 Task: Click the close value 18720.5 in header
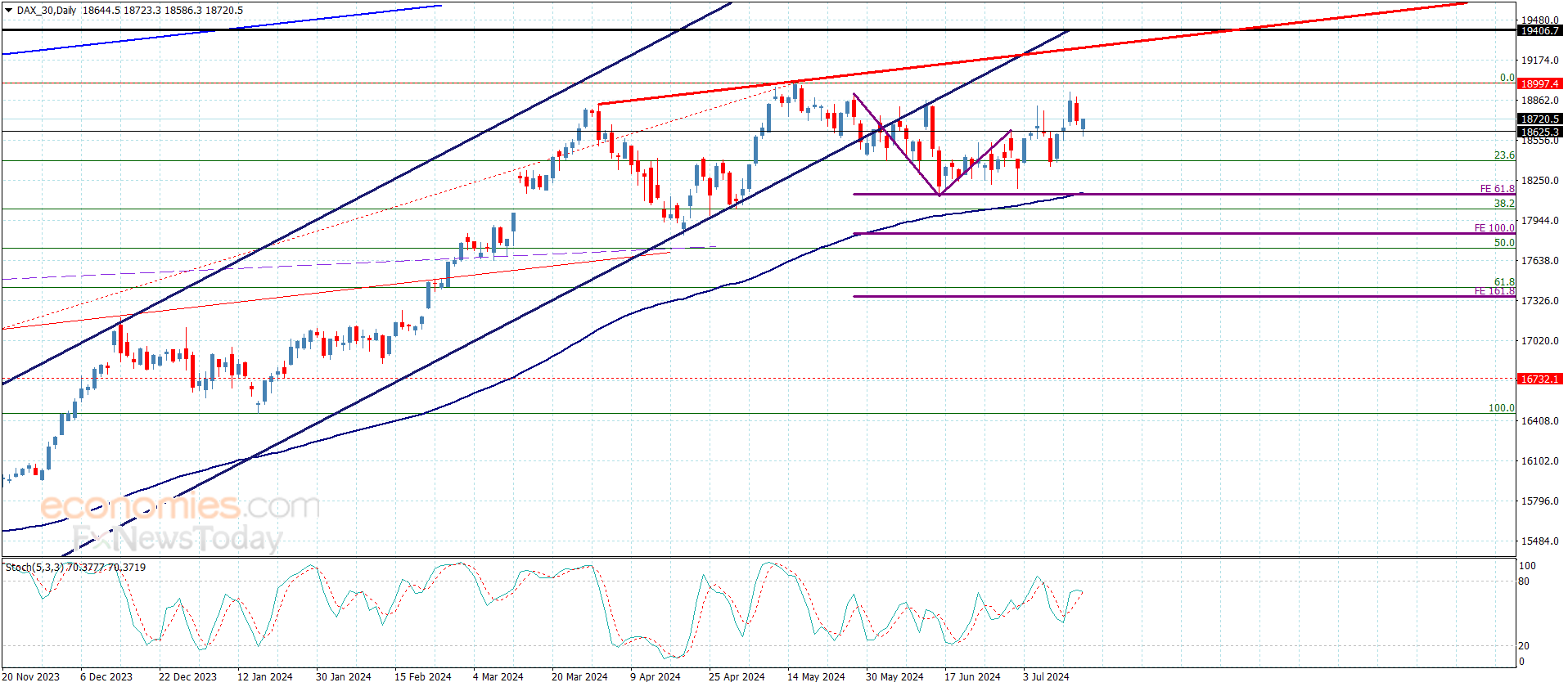(x=223, y=11)
